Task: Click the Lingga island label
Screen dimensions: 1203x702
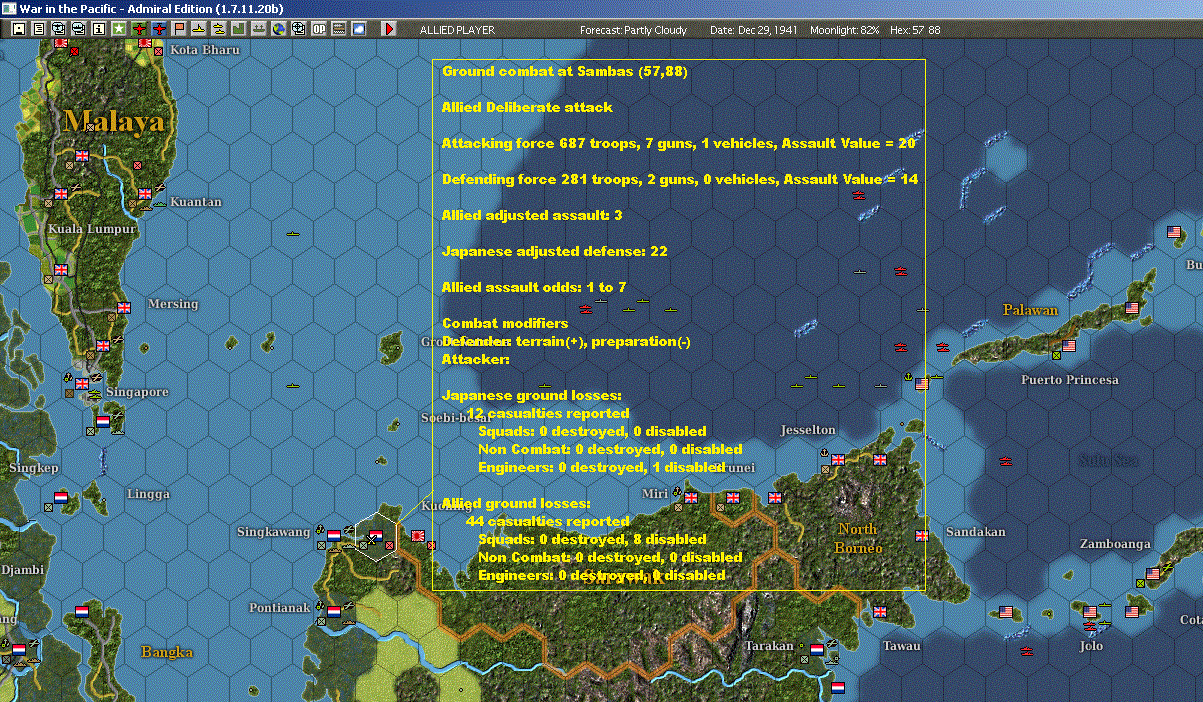Action: [x=148, y=494]
